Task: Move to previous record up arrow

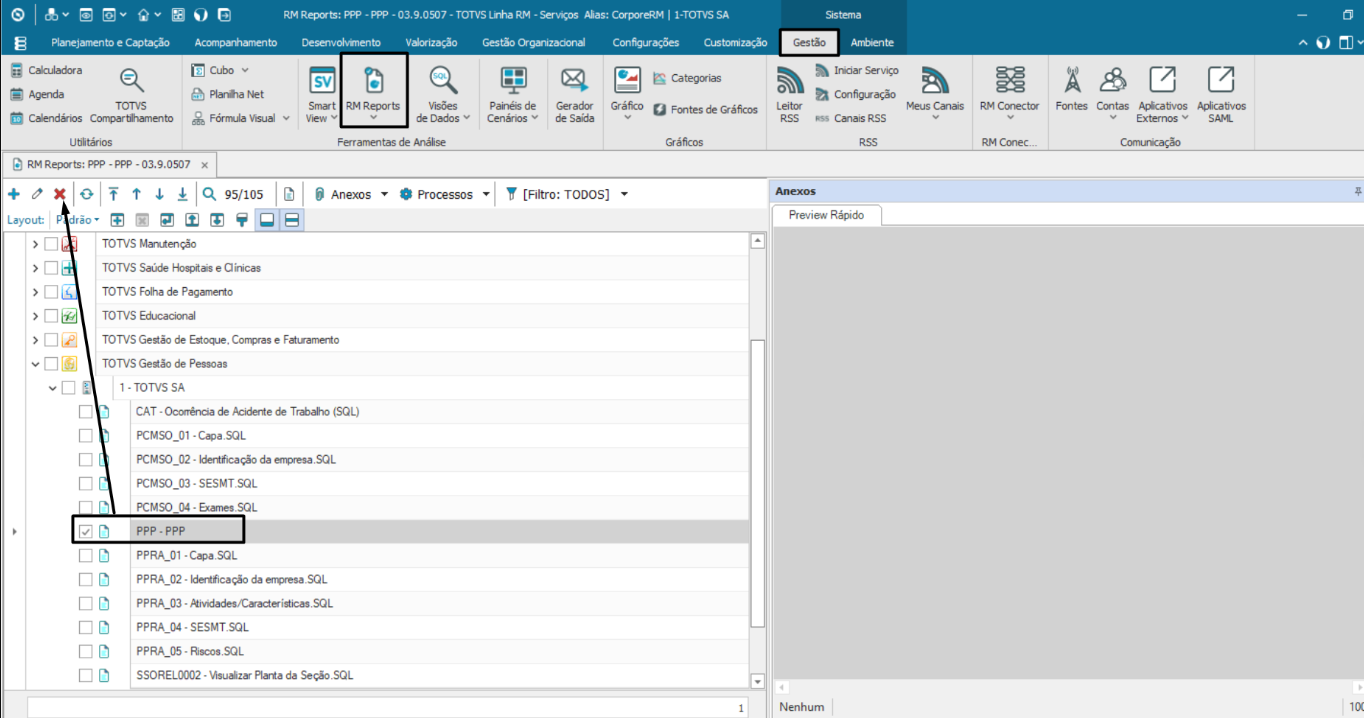Action: point(137,194)
